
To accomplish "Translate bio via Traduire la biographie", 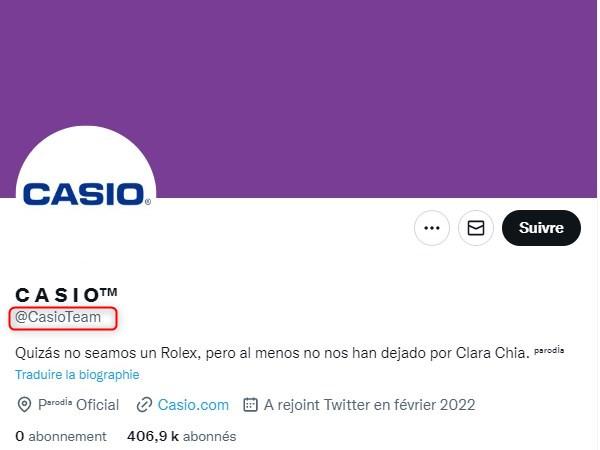I will coord(77,375).
